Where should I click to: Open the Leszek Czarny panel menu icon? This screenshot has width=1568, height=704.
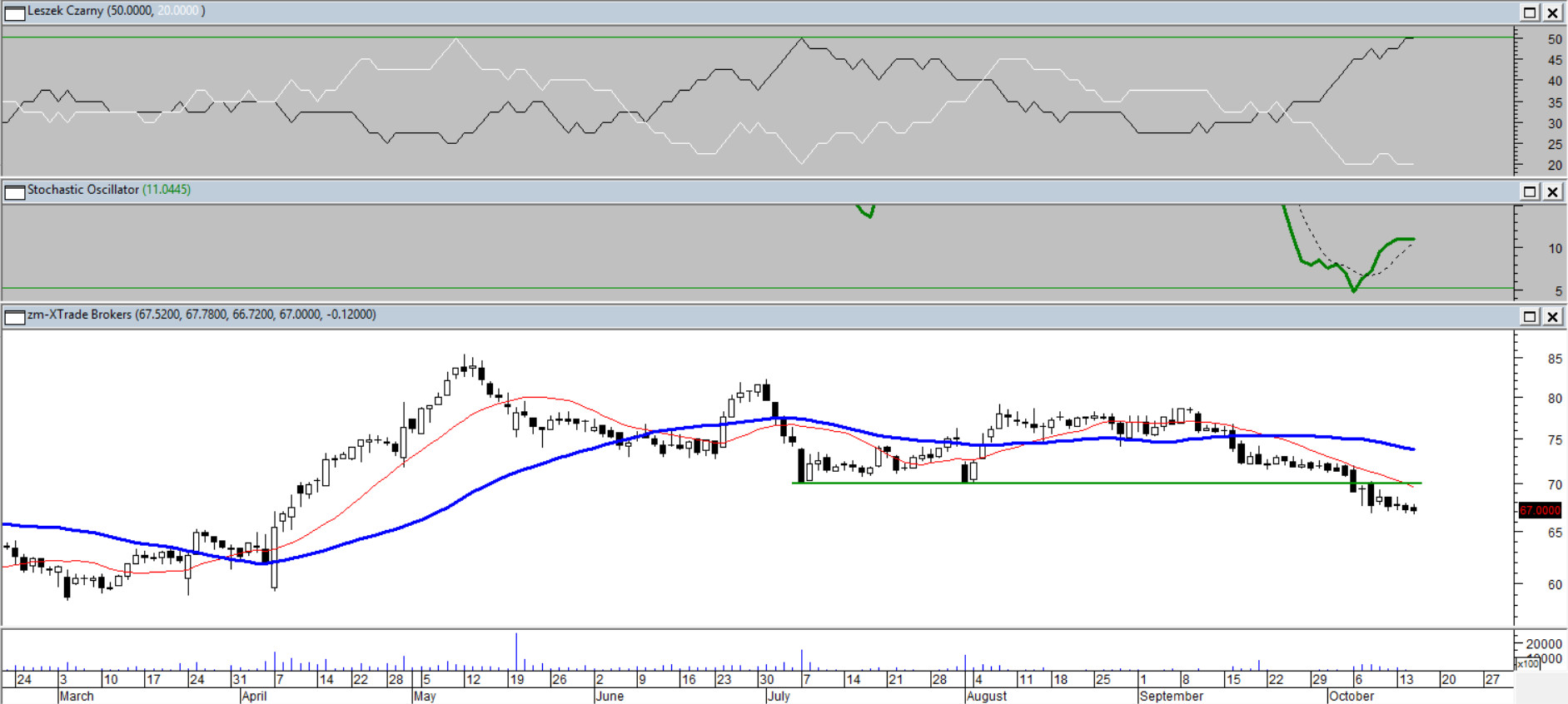tap(14, 12)
